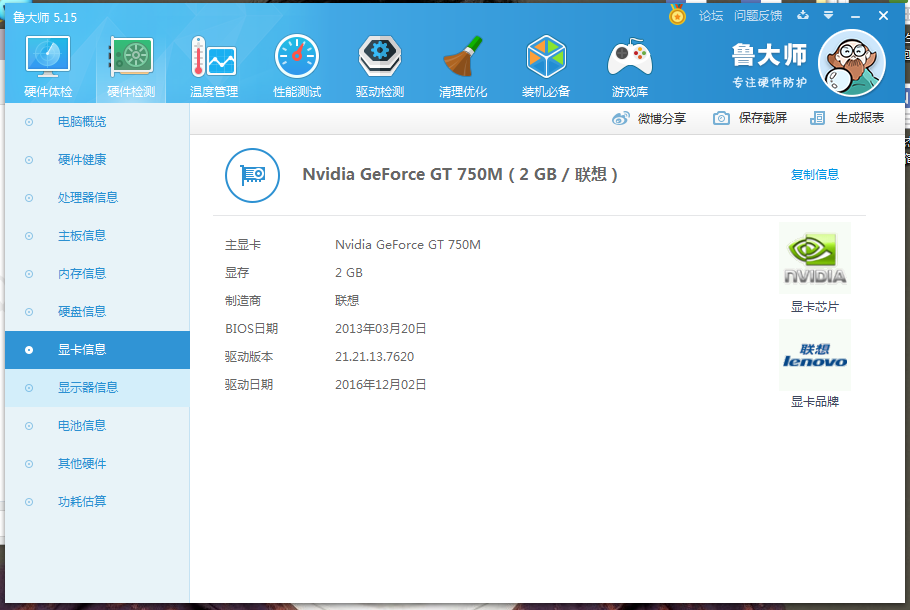Select 硬盘信息 in sidebar
The image size is (910, 610).
point(98,312)
